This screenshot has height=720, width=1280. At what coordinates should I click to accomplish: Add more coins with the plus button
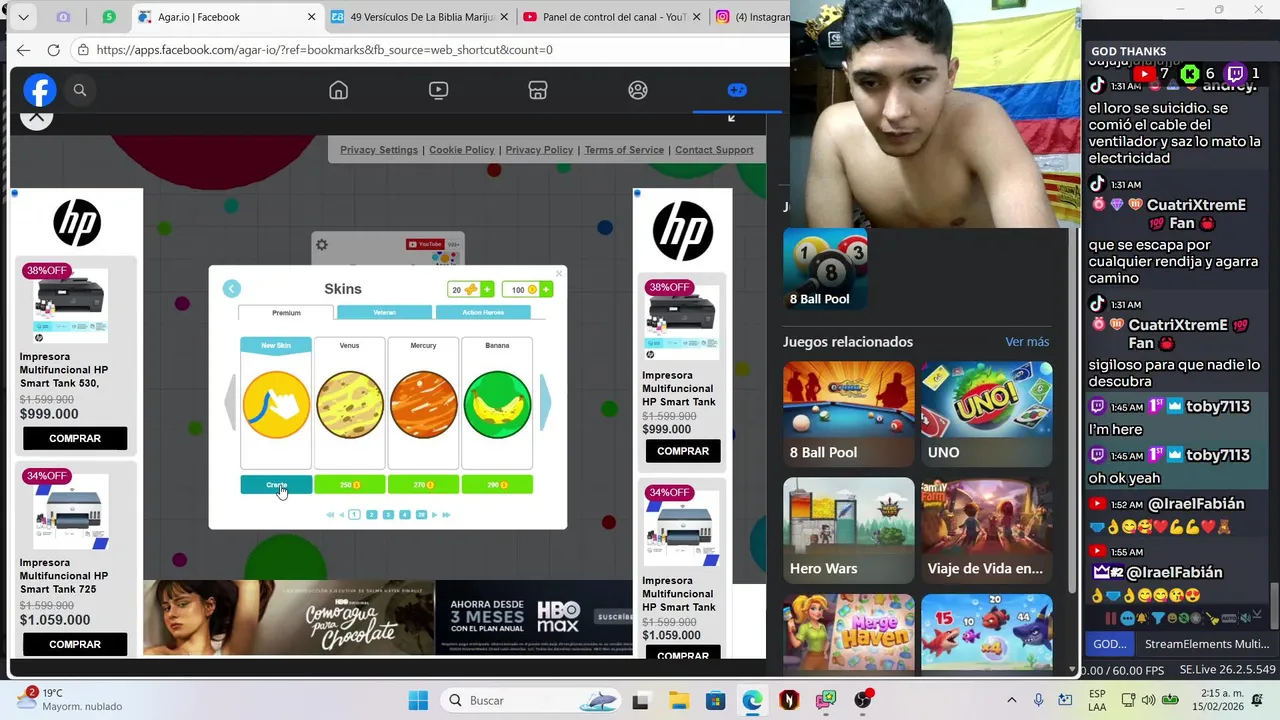pyautogui.click(x=545, y=290)
